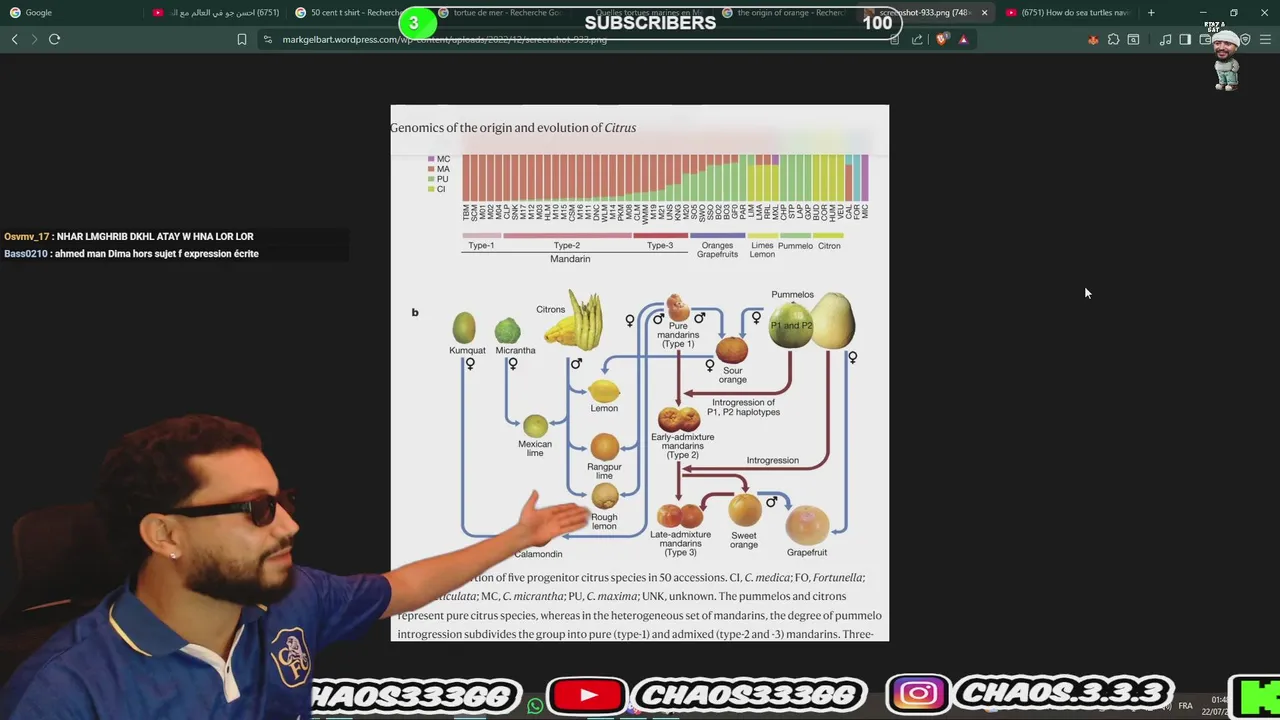1280x720 pixels.
Task: Click the 'Pummelos' heading in the diagram
Action: [x=792, y=295]
